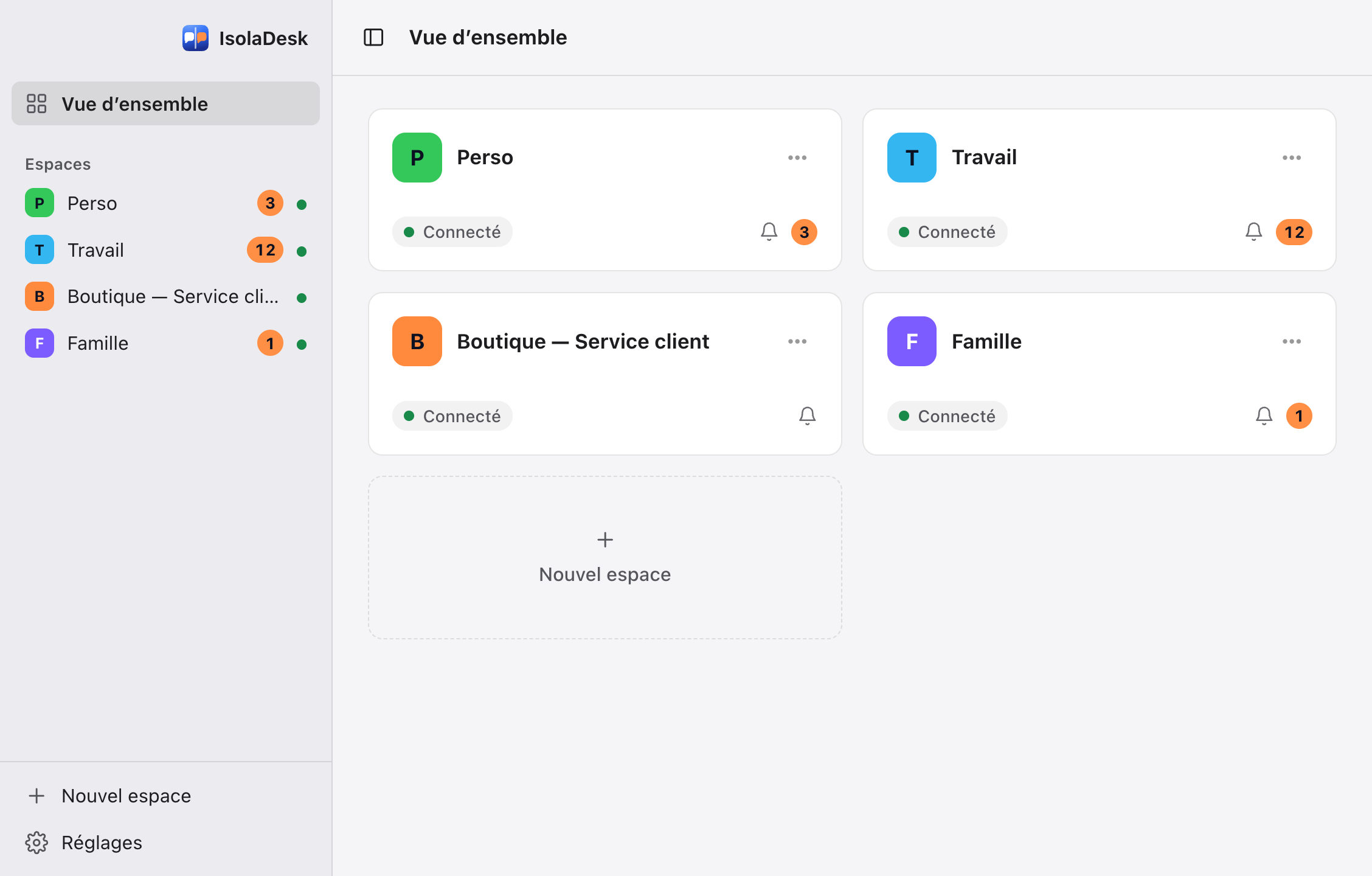Click the sidebar badge 3 next to Perso
Viewport: 1372px width, 876px height.
coord(270,203)
